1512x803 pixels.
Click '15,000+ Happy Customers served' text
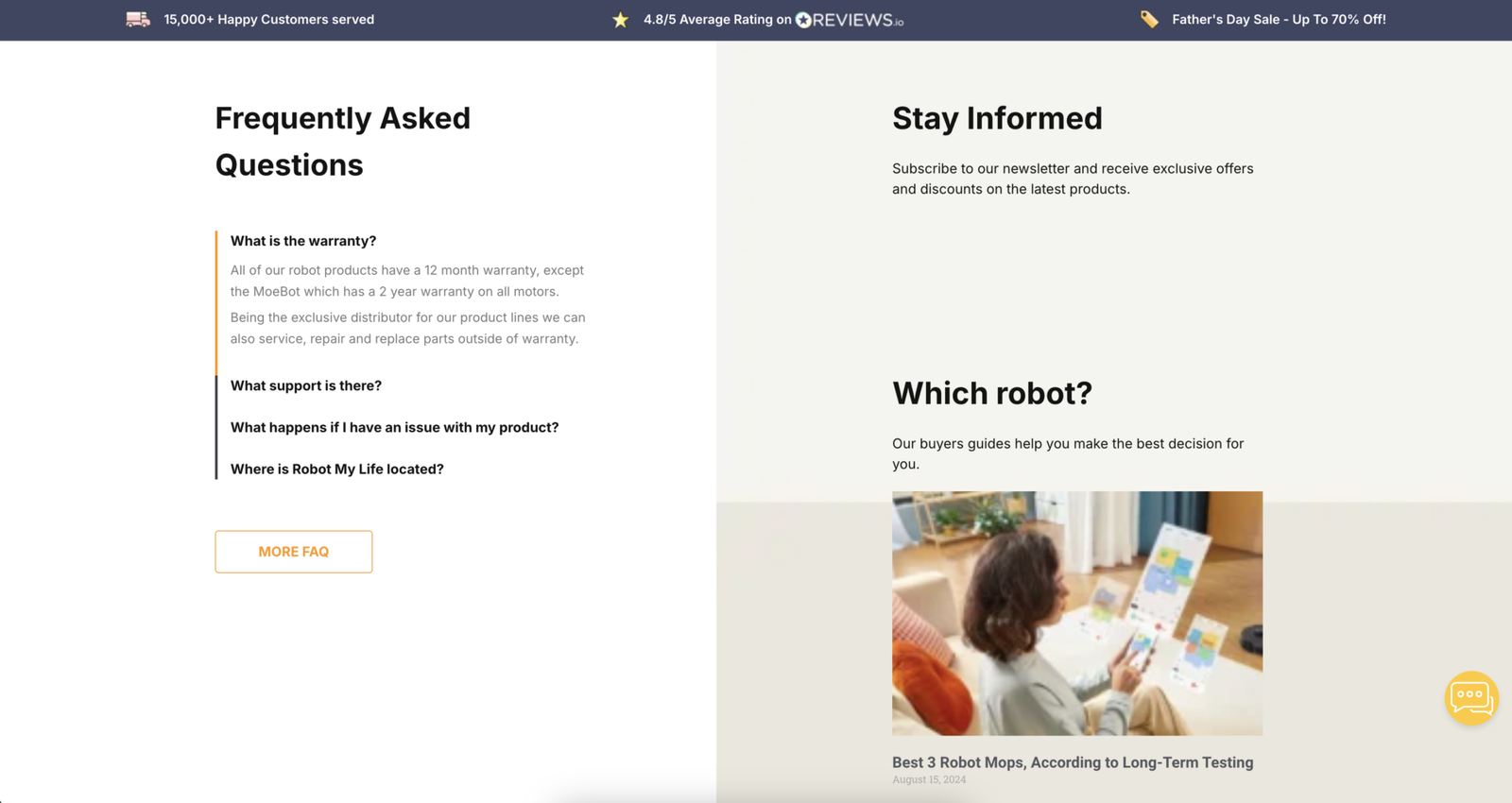[x=269, y=19]
